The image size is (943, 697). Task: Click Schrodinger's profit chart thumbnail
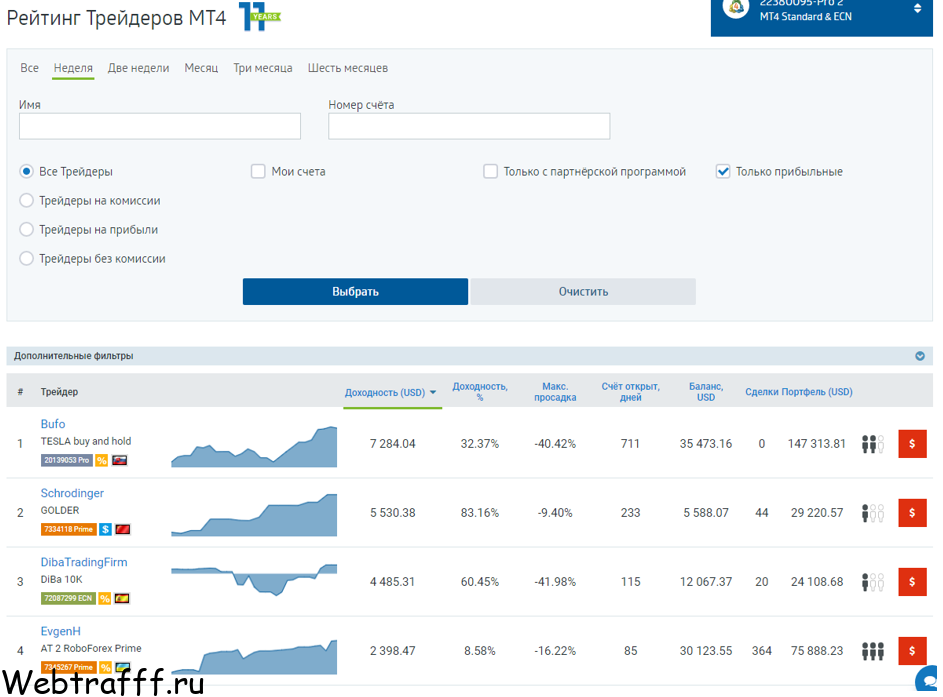click(x=254, y=515)
